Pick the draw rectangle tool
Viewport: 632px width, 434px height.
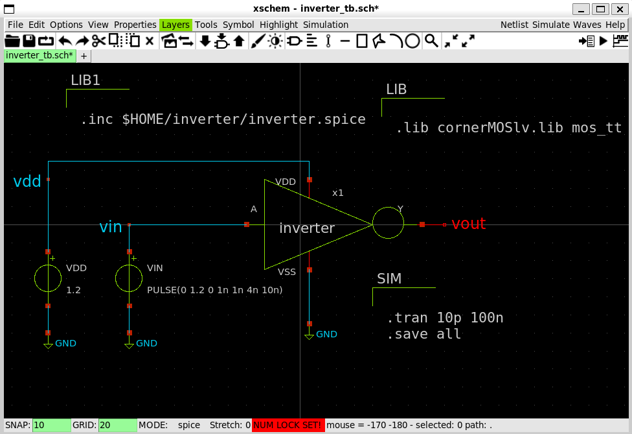tap(362, 41)
